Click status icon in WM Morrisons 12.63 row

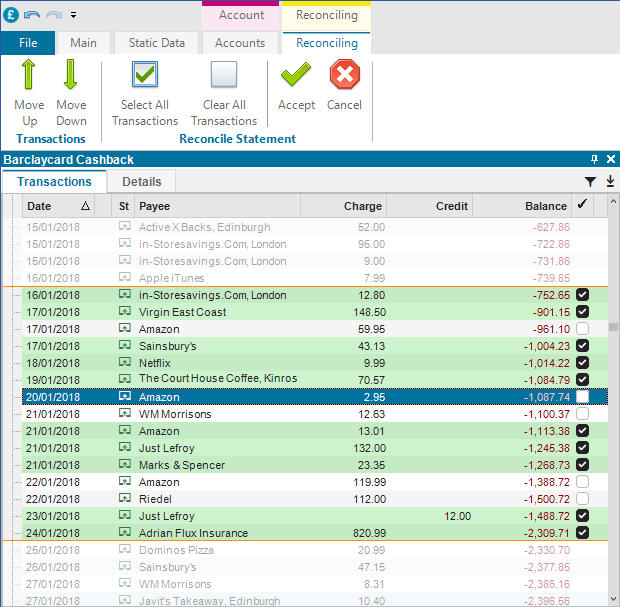[125, 413]
